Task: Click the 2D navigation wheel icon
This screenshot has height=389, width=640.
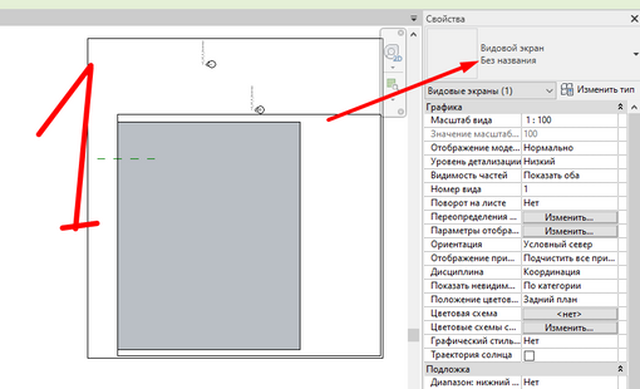Action: (392, 52)
